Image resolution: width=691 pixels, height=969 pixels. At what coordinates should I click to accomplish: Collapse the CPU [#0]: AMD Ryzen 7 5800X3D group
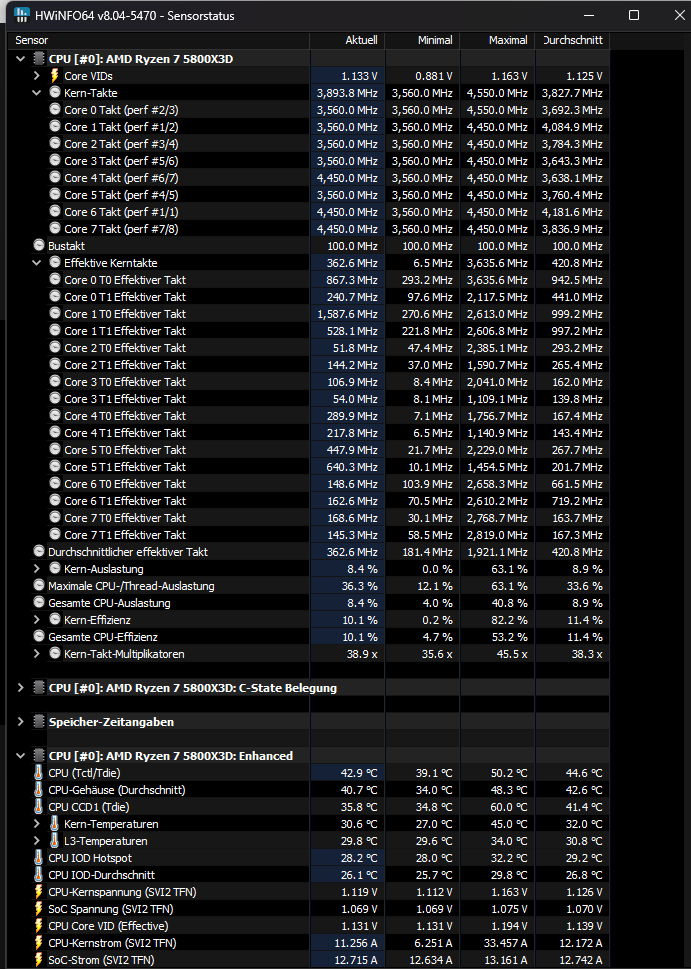pyautogui.click(x=20, y=59)
